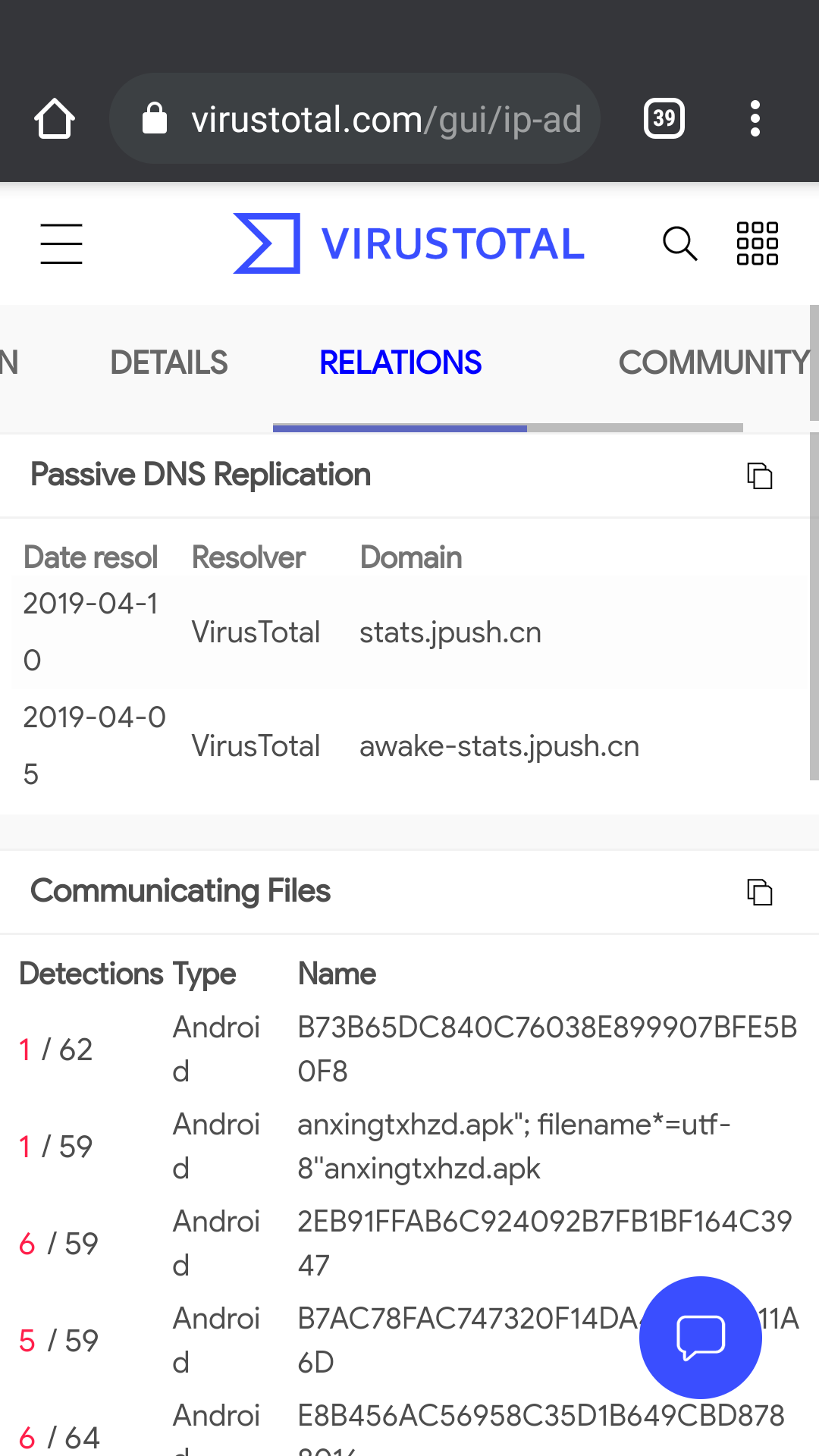Open the apps grid icon
This screenshot has width=819, height=1456.
click(x=758, y=243)
